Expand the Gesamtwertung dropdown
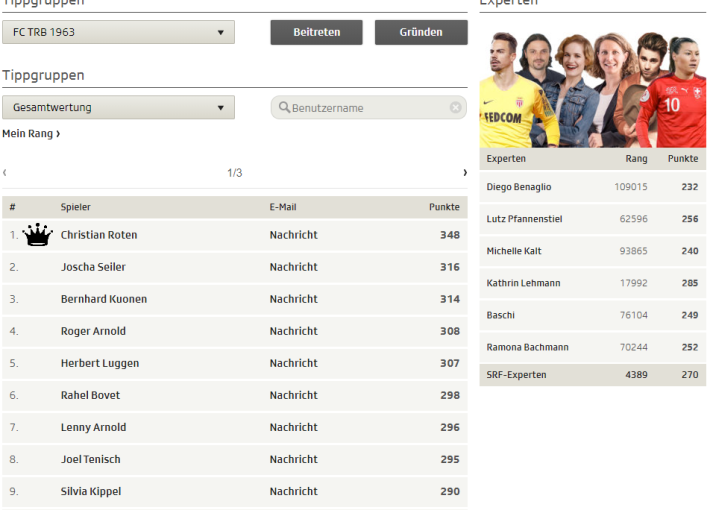 point(118,107)
